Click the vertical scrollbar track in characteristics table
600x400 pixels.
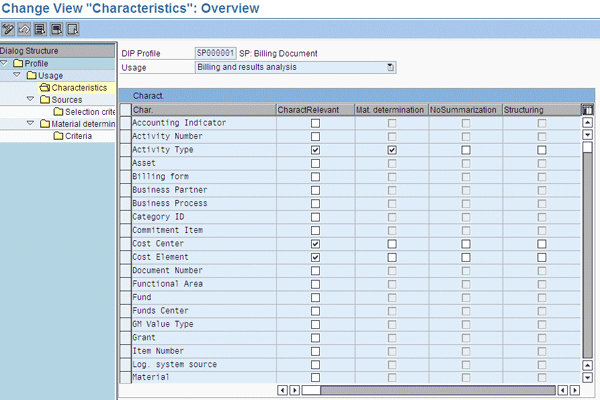pos(587,256)
